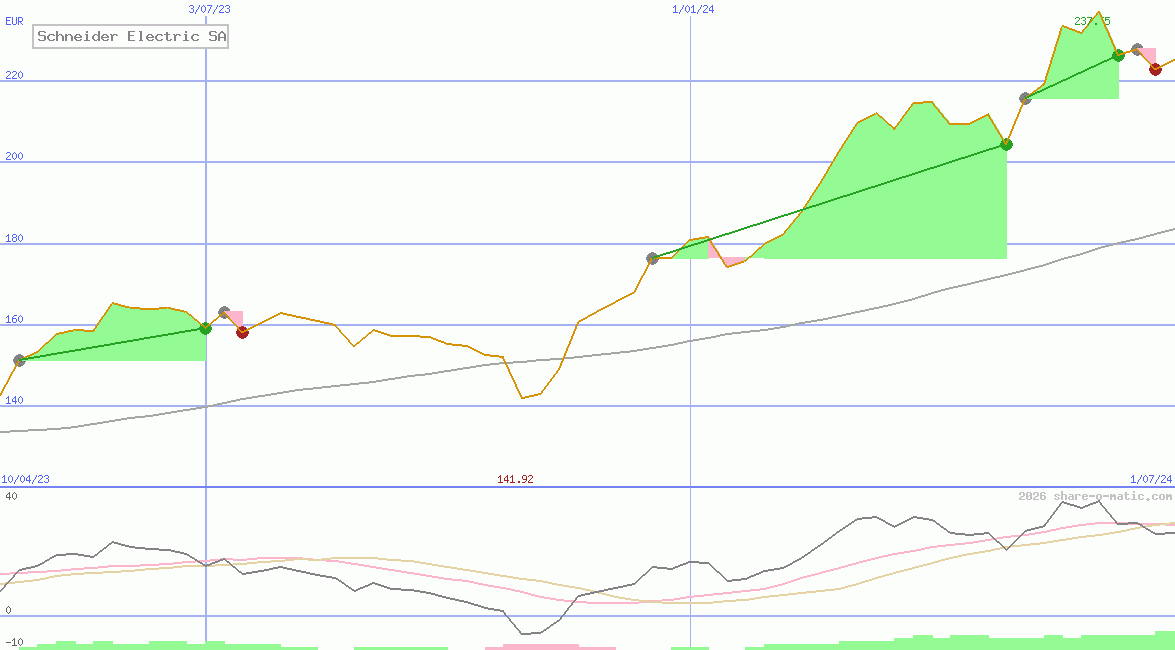Select the red loss marker at far right

click(1155, 69)
